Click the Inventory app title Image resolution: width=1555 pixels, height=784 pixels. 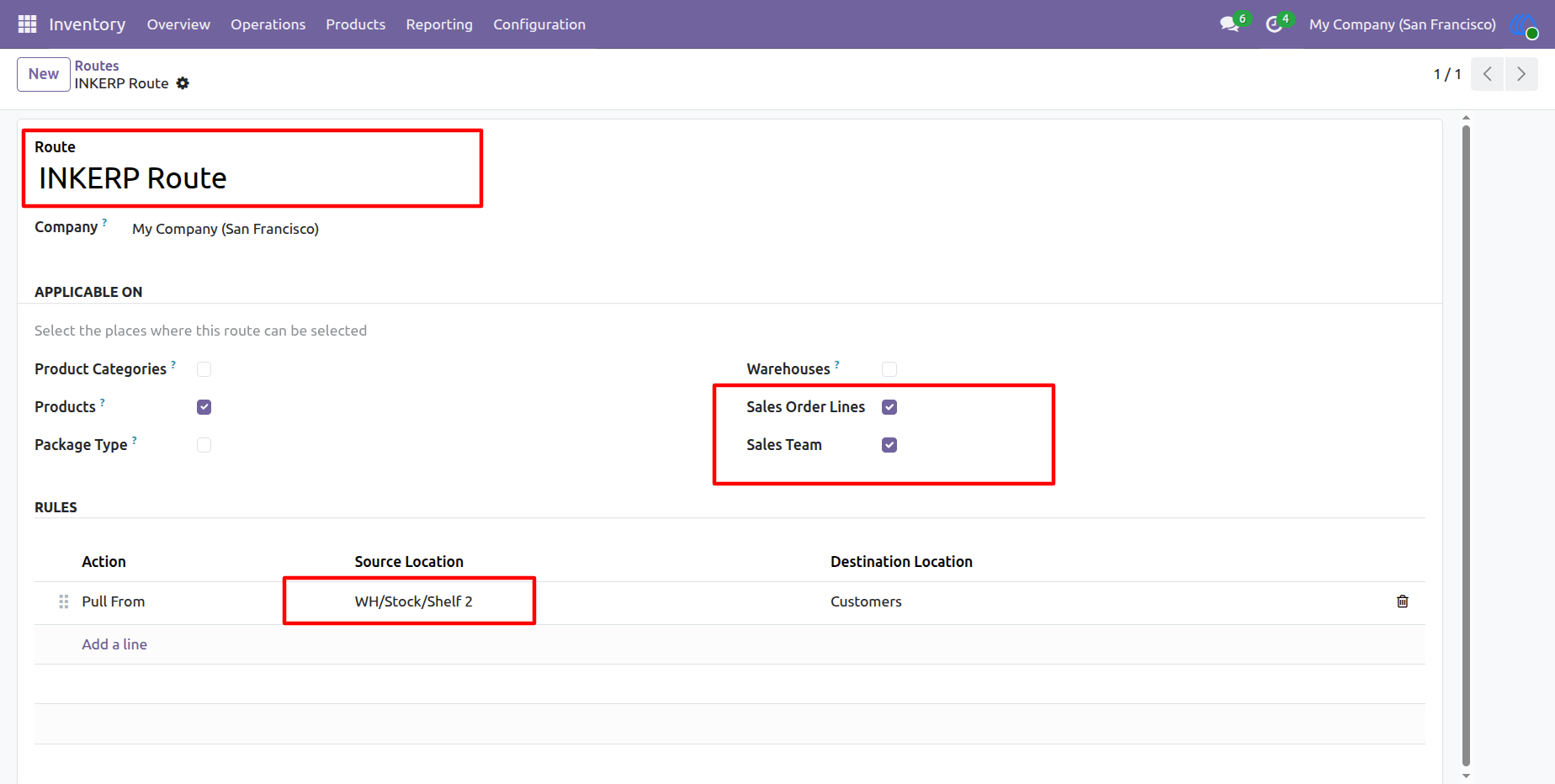click(88, 24)
